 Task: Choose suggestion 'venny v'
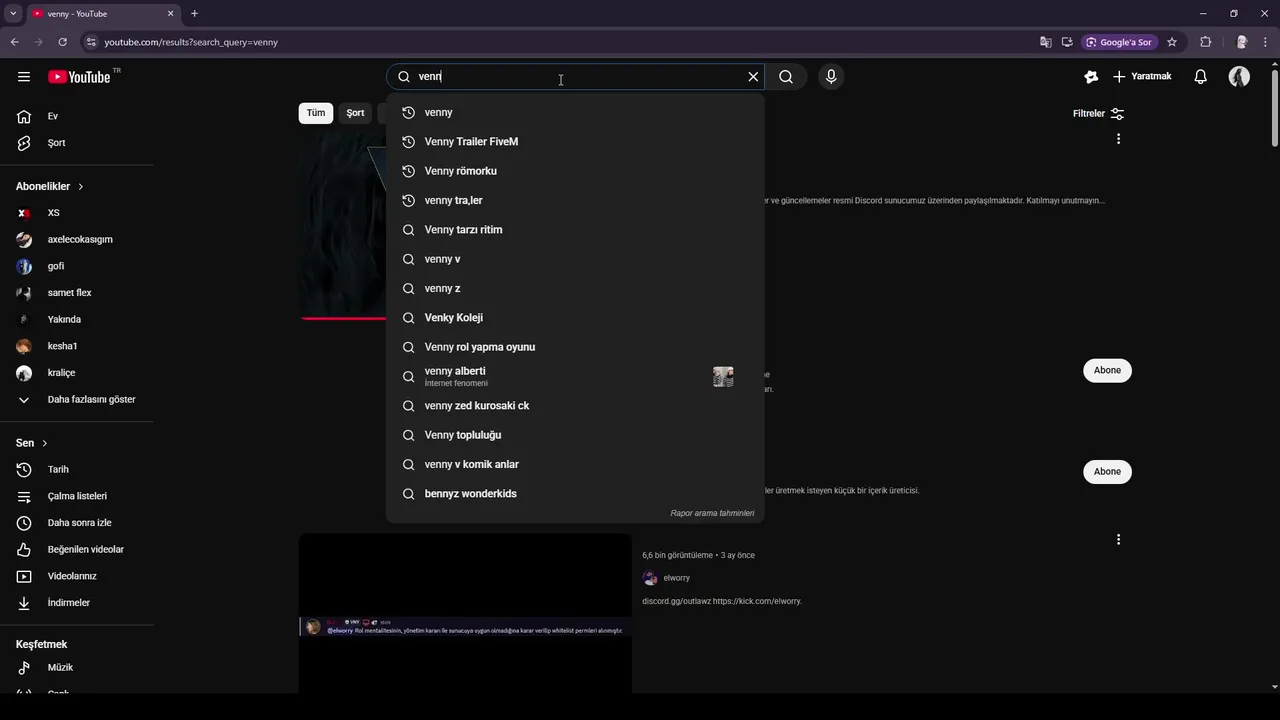click(x=575, y=259)
